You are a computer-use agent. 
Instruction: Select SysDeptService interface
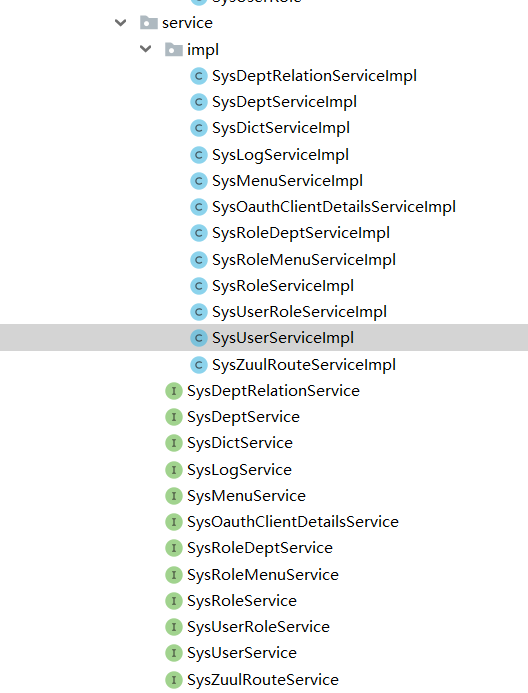coord(243,417)
